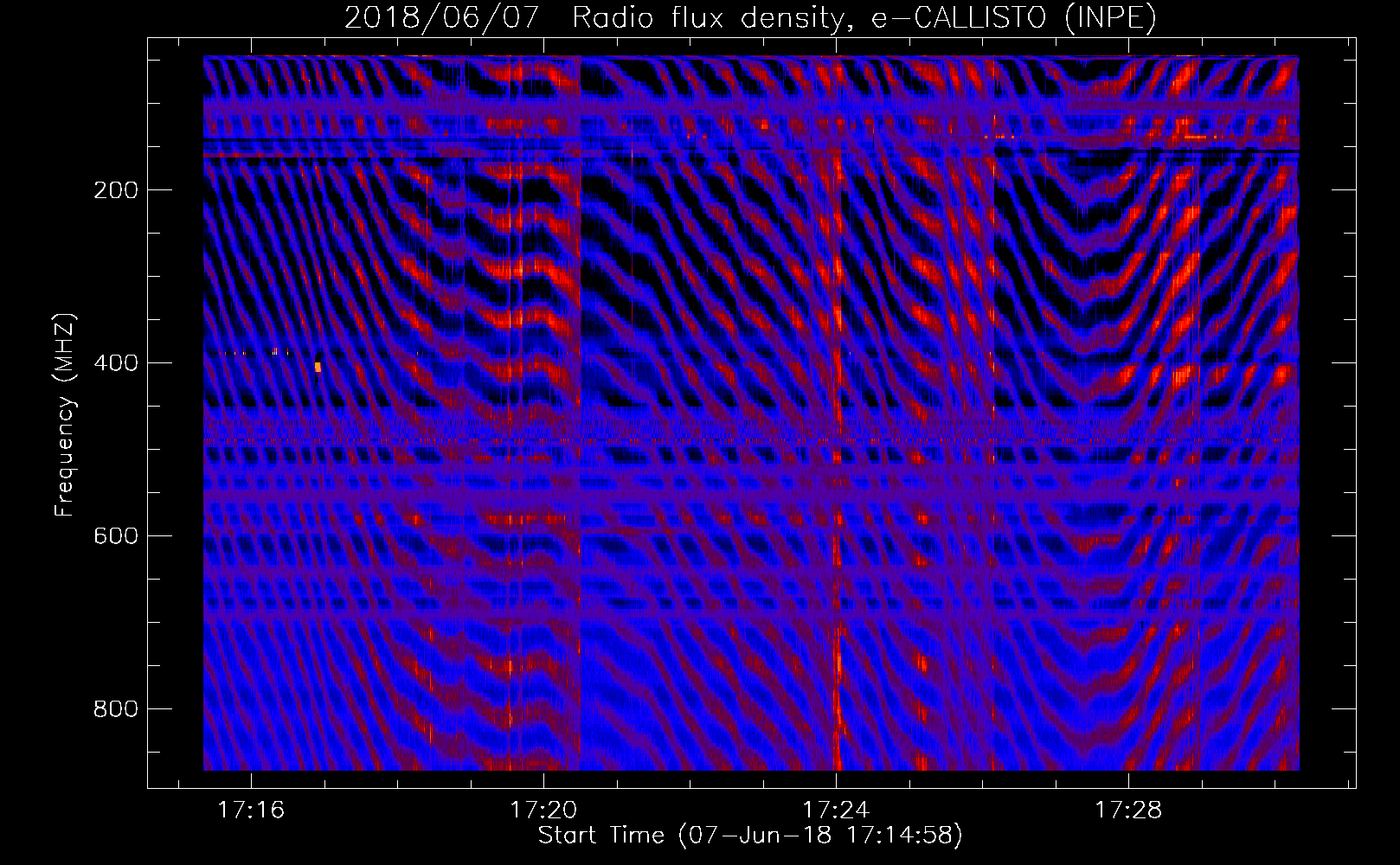Screen dimensions: 1400x865
Task: Click the small orange spot near 400 MHz
Action: 318,367
